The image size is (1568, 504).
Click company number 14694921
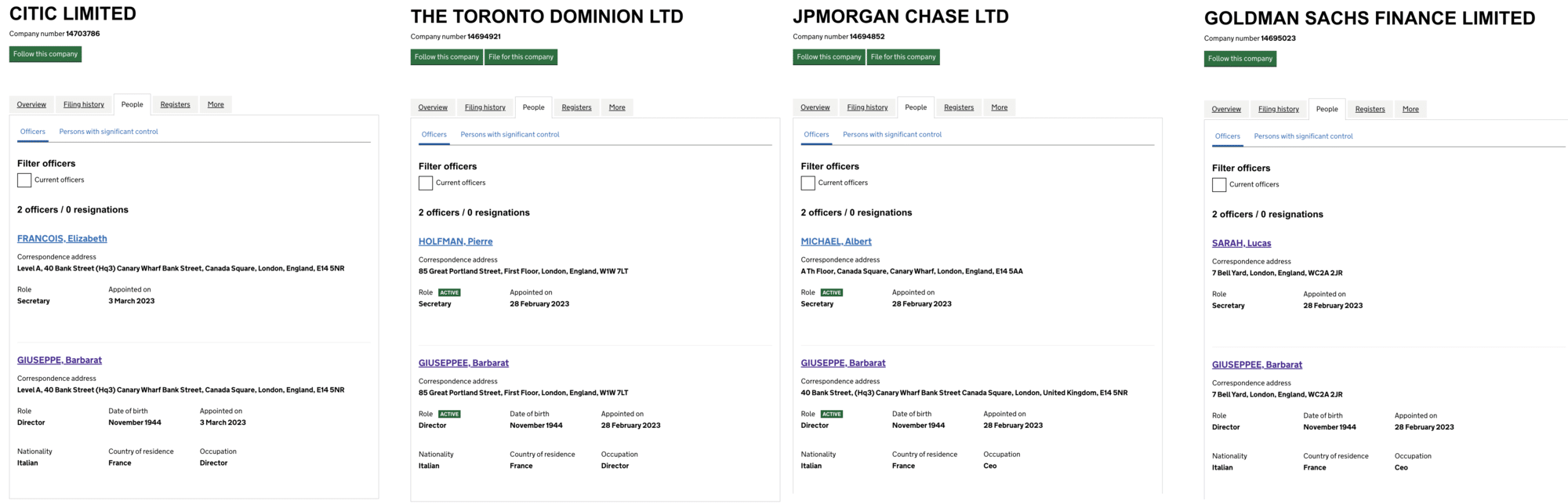tap(485, 37)
